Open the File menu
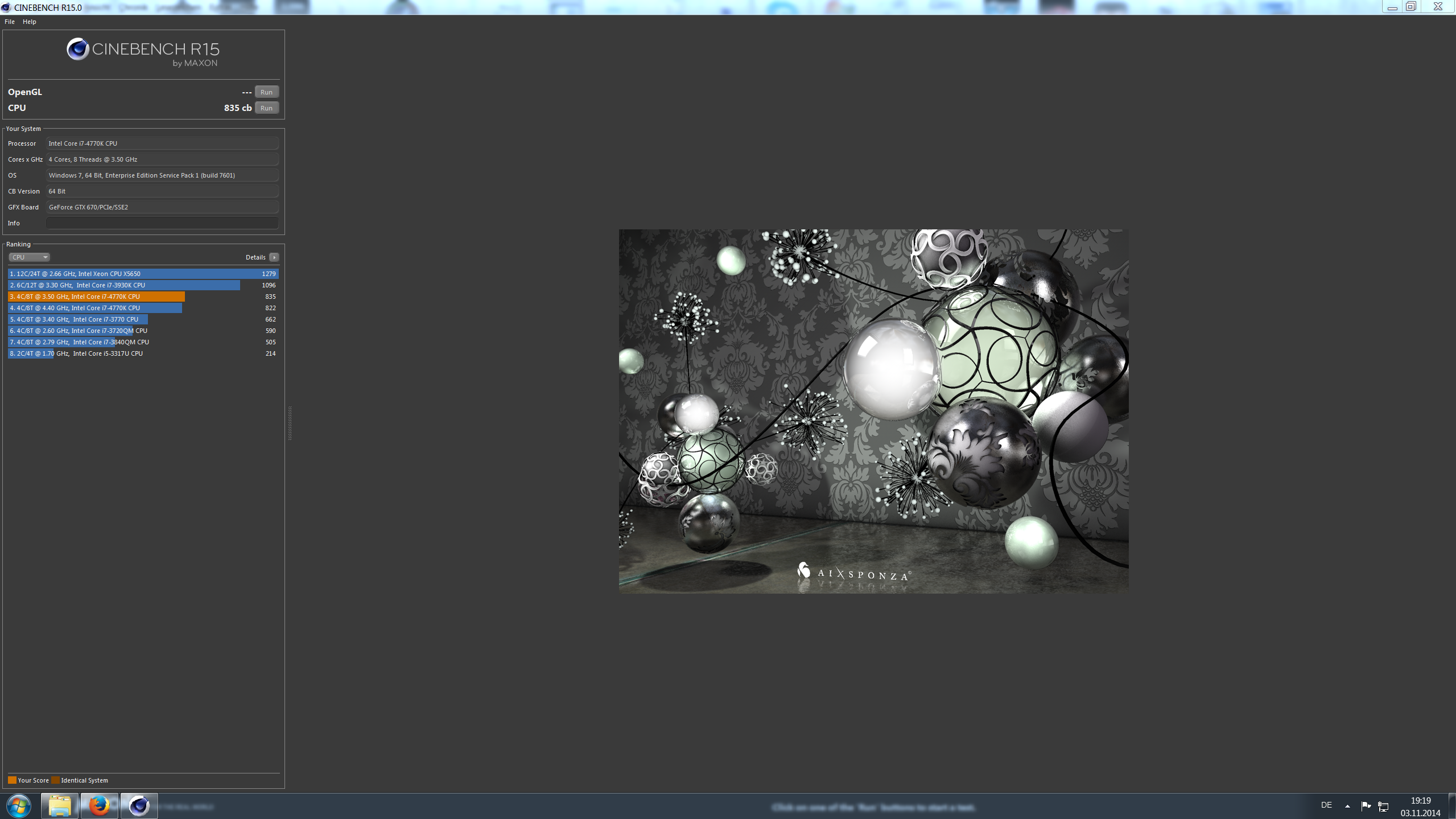 point(10,22)
